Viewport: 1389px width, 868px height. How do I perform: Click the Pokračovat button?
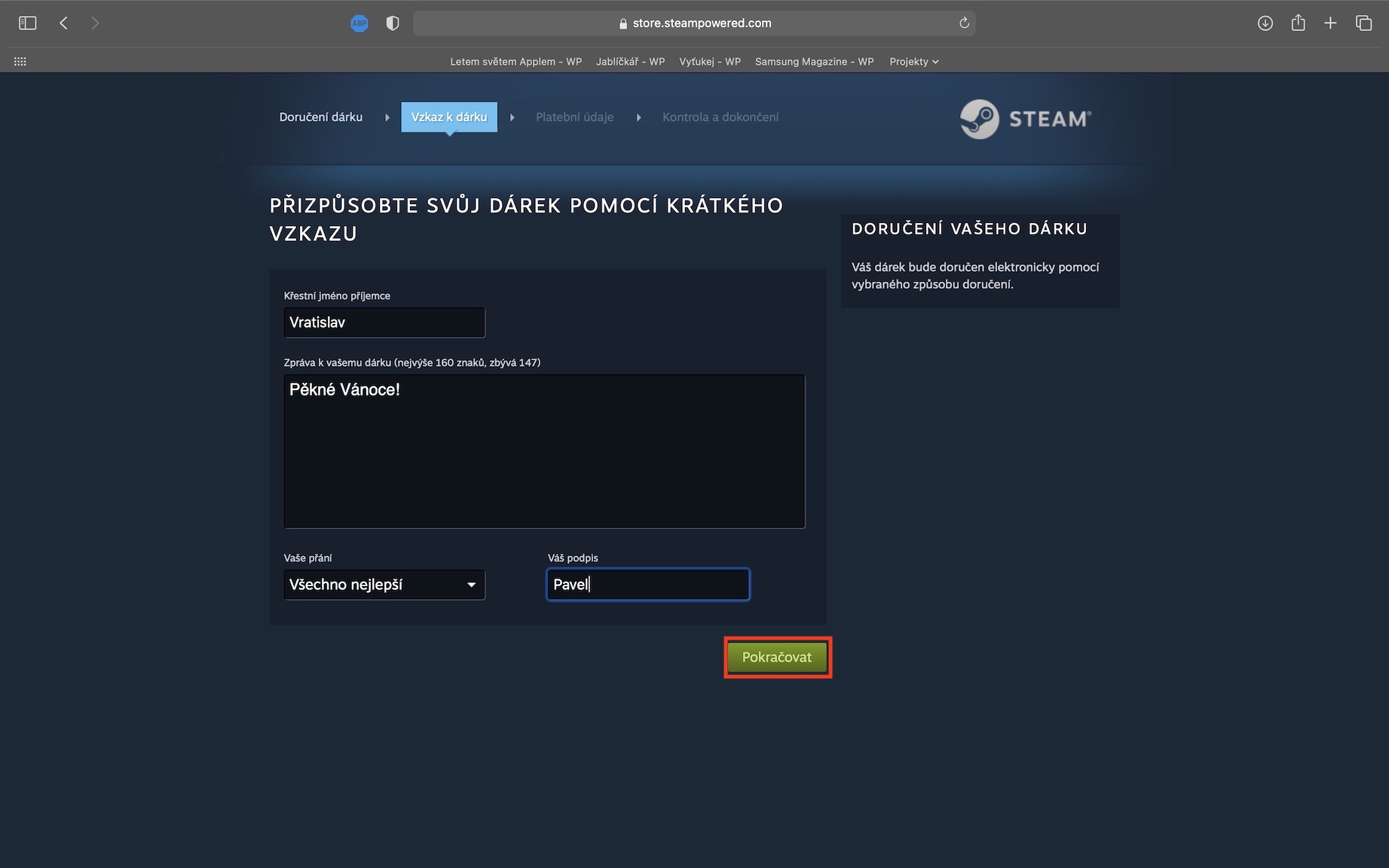pyautogui.click(x=777, y=657)
